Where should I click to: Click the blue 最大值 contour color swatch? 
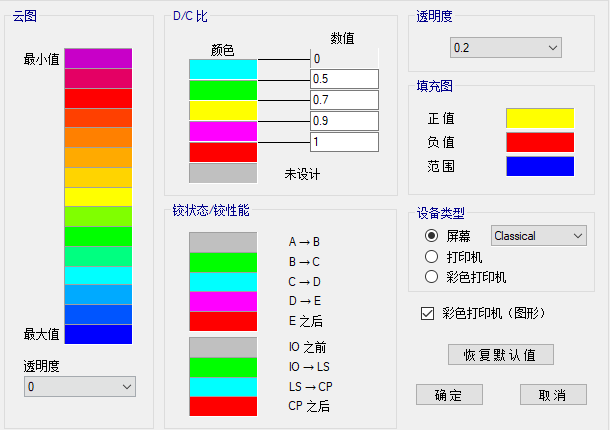98,334
